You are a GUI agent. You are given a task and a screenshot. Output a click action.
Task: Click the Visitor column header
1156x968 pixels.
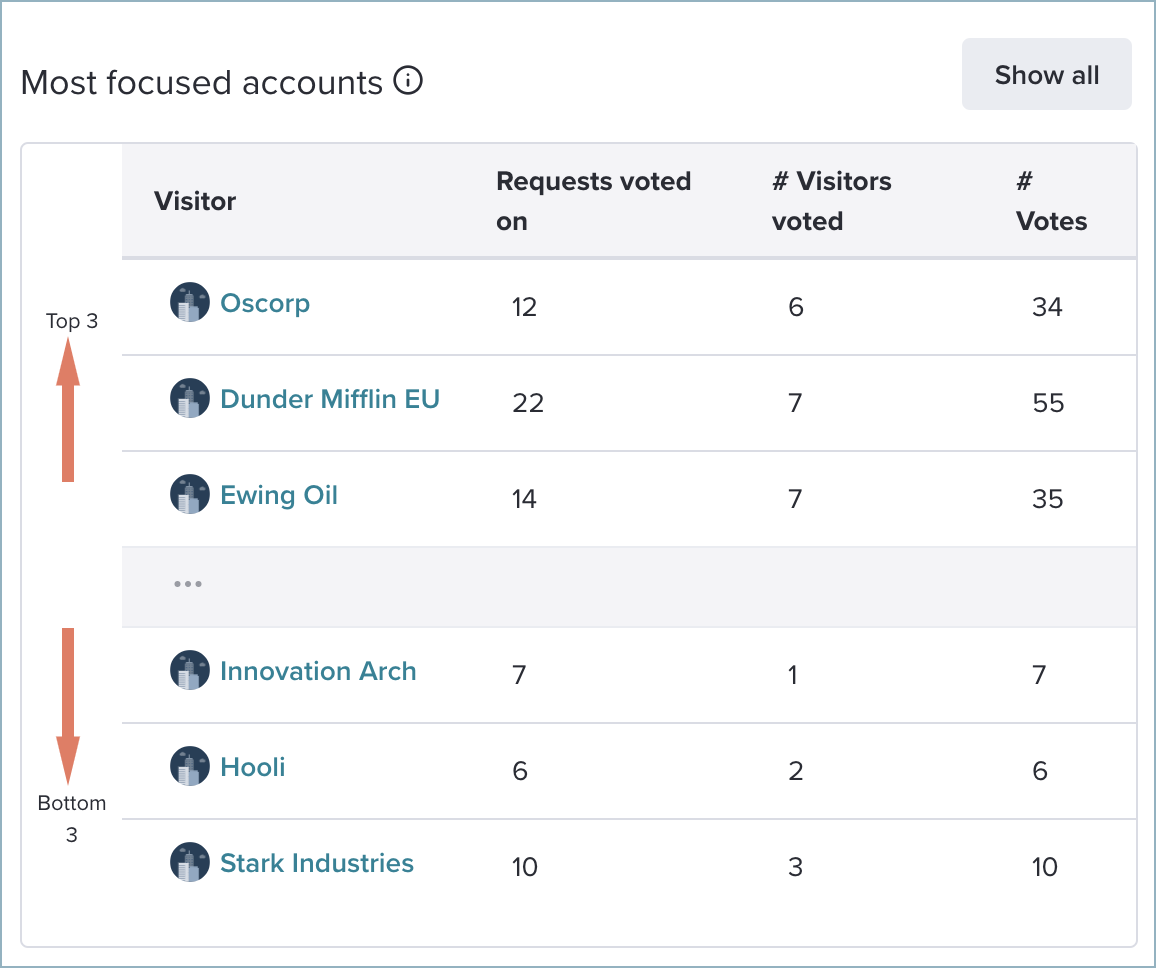(195, 201)
